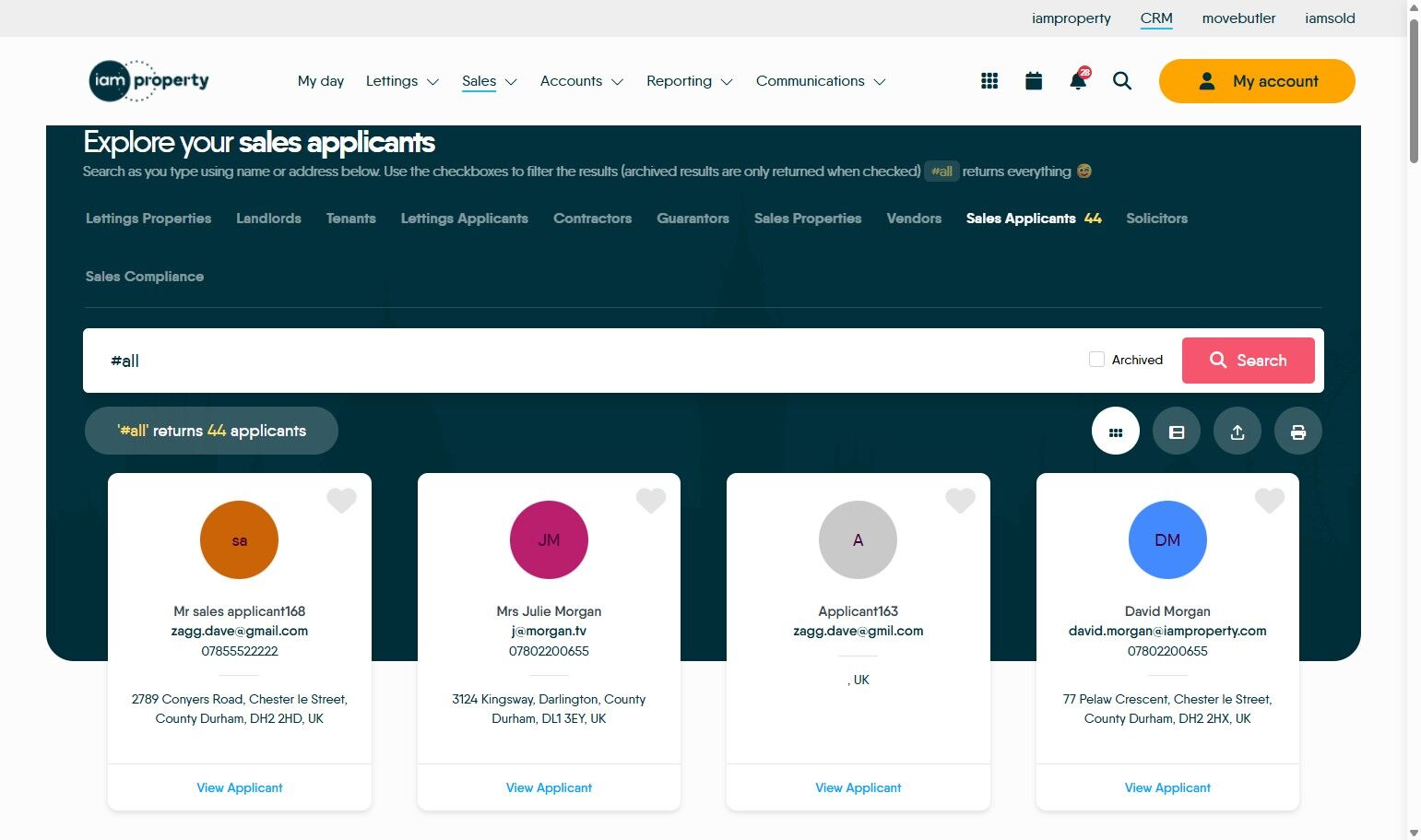This screenshot has height=840, width=1421.
Task: Click '#all' returns 44 applicants badge
Action: 211,431
